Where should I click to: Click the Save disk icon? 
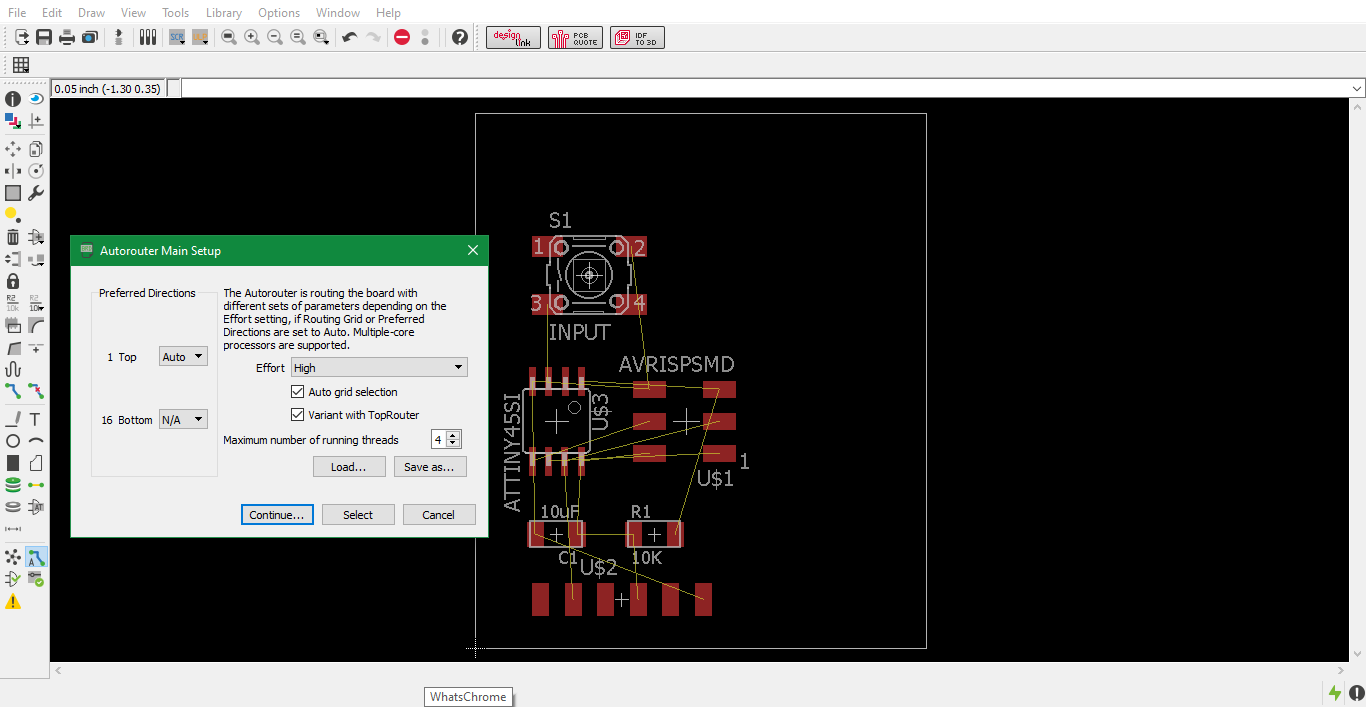point(44,37)
